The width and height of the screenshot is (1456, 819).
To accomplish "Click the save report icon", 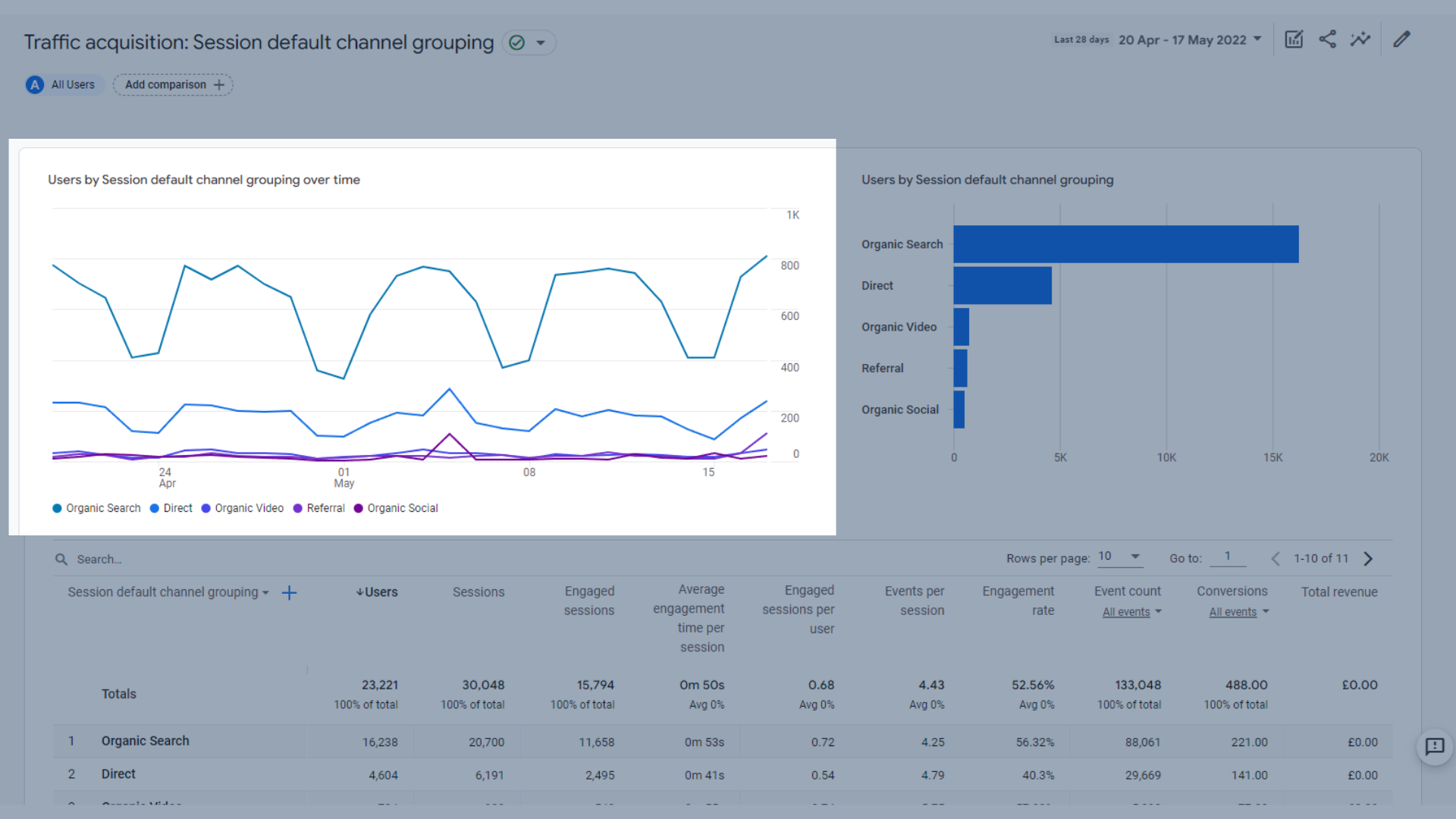I will (x=1294, y=40).
